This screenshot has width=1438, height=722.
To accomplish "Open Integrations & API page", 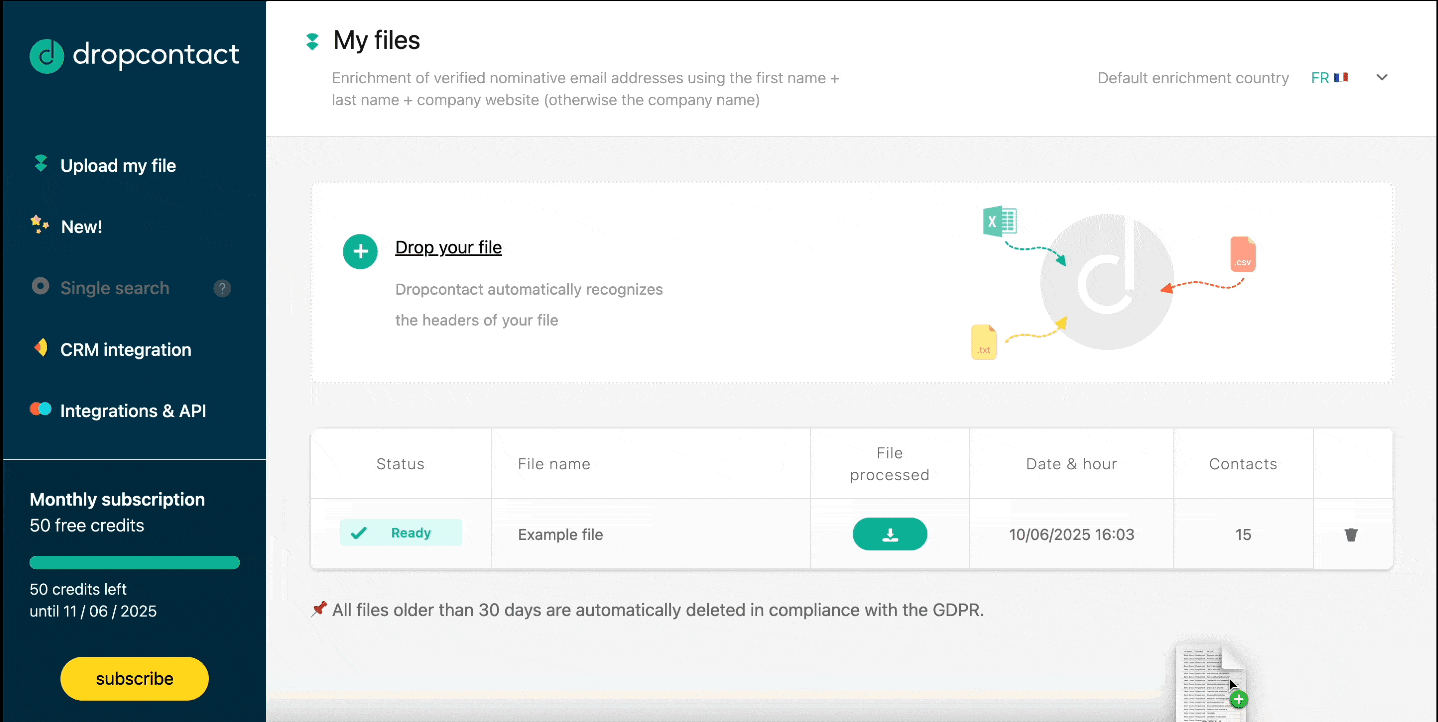I will [x=133, y=411].
